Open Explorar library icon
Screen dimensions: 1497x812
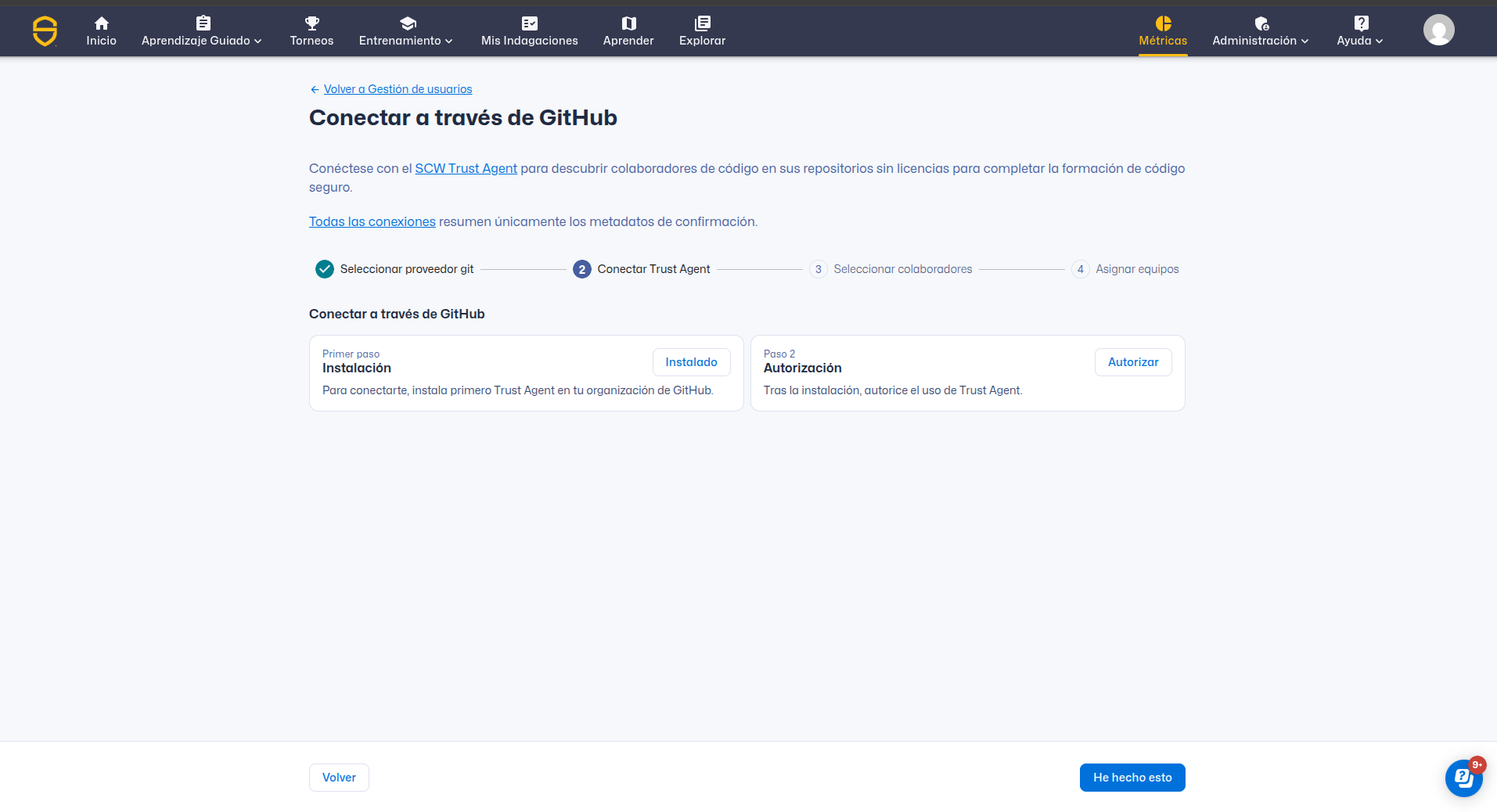702,23
